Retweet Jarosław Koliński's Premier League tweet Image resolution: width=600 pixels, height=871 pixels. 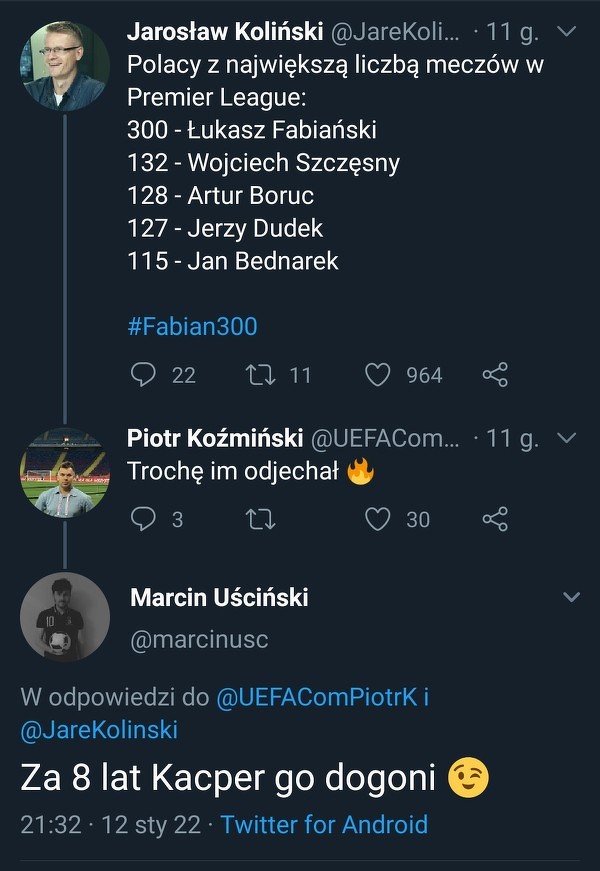point(260,375)
